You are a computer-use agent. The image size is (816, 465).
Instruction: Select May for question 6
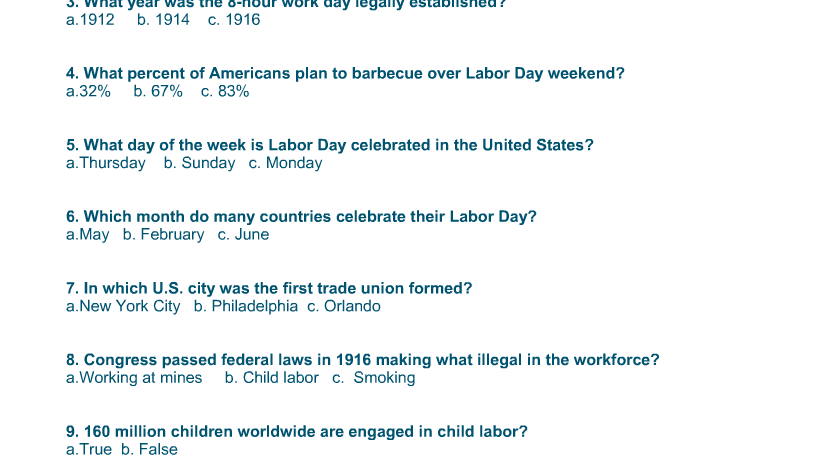point(87,235)
